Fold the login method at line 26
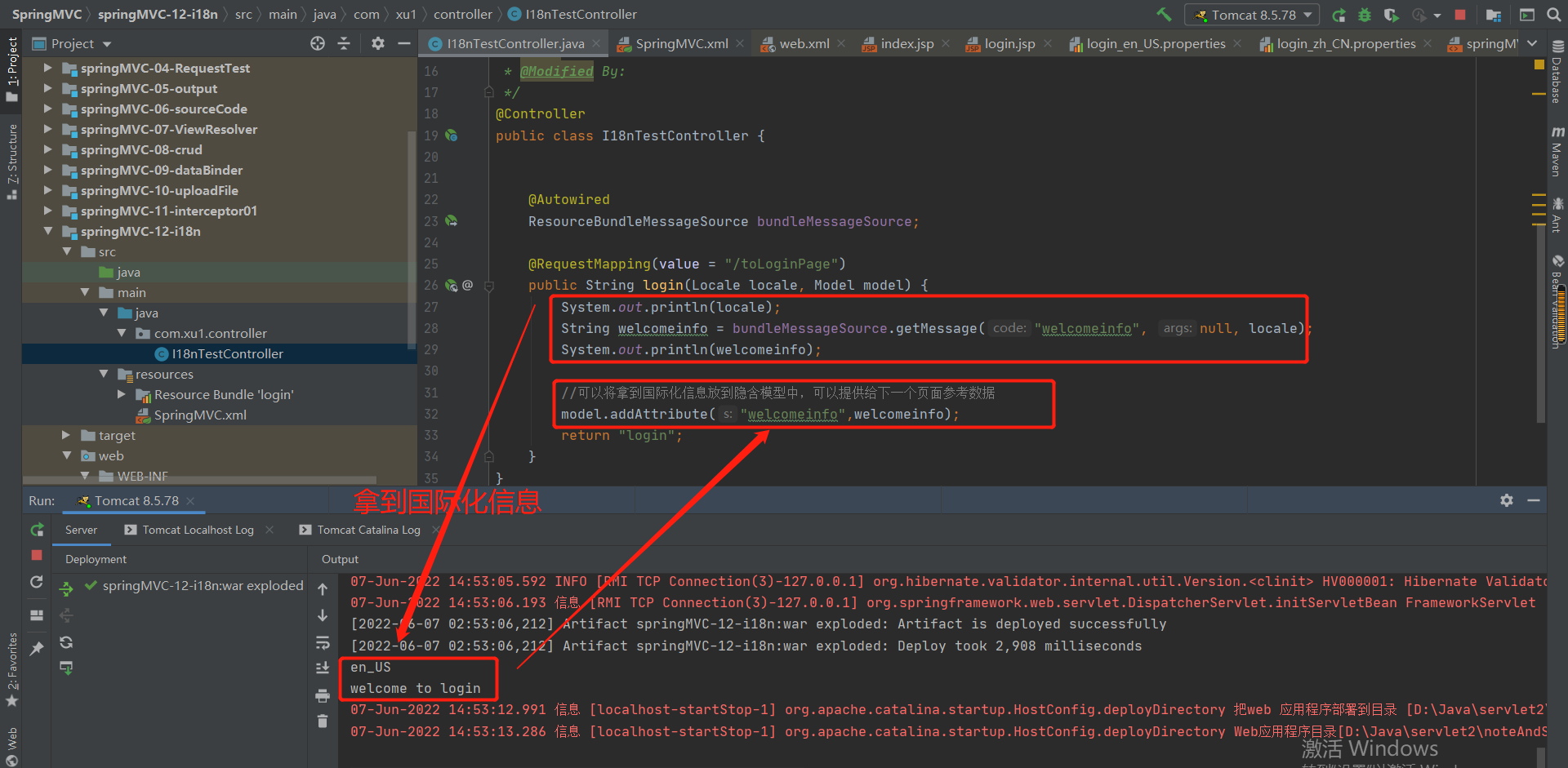 point(489,286)
